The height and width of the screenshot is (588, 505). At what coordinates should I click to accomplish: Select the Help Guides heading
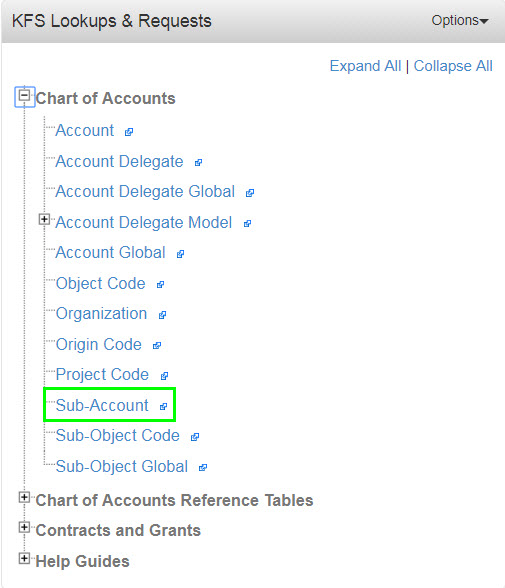[x=82, y=561]
